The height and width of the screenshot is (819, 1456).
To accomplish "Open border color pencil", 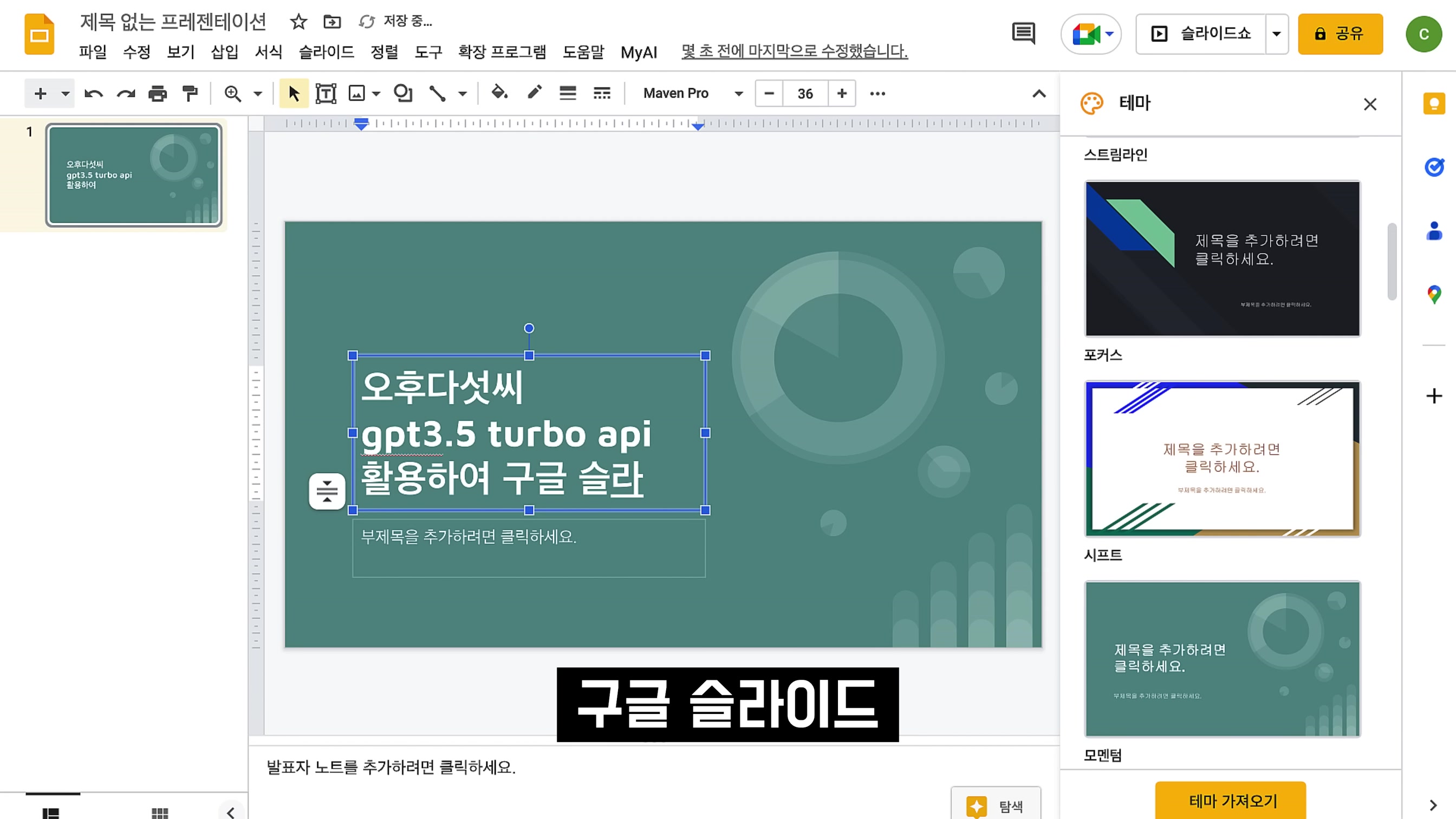I will (x=534, y=93).
